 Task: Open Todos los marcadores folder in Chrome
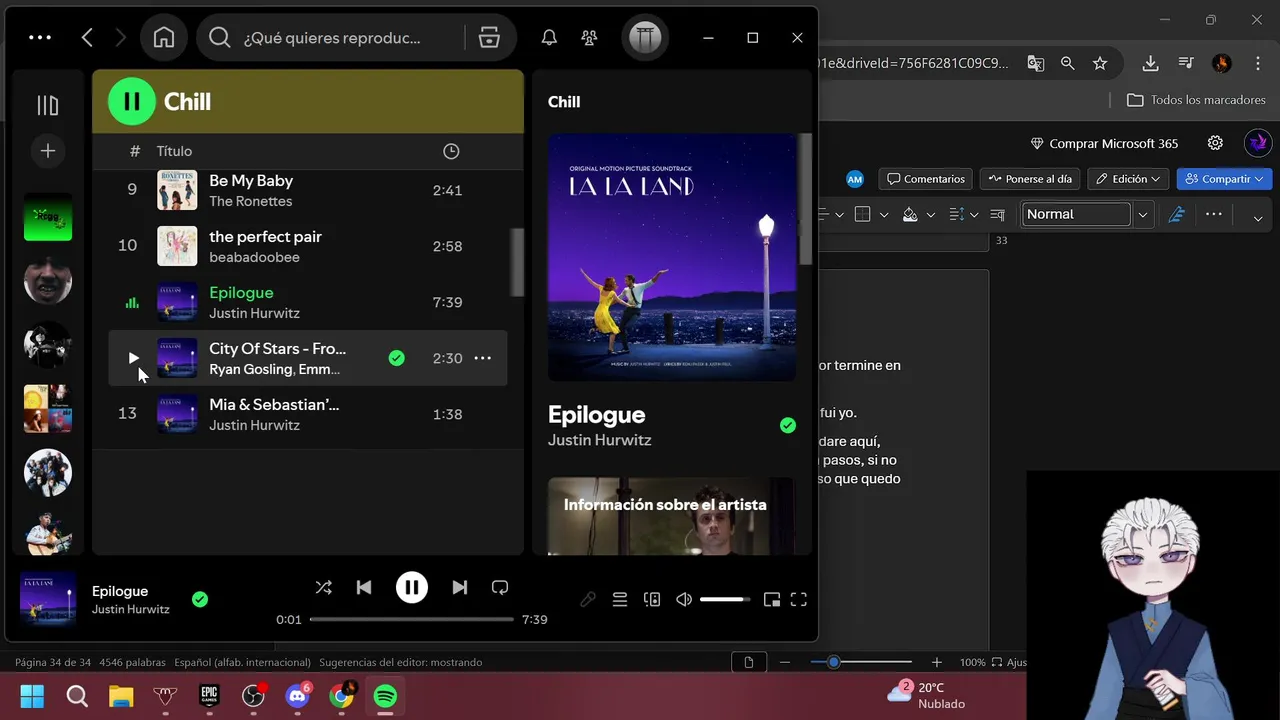click(x=1196, y=100)
